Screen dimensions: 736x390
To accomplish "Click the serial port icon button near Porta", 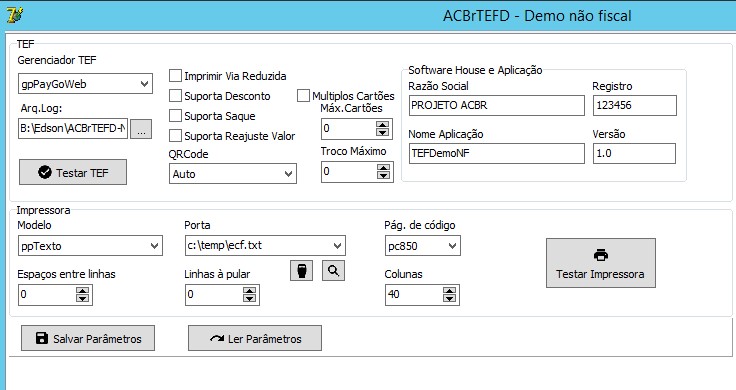I will [x=301, y=271].
